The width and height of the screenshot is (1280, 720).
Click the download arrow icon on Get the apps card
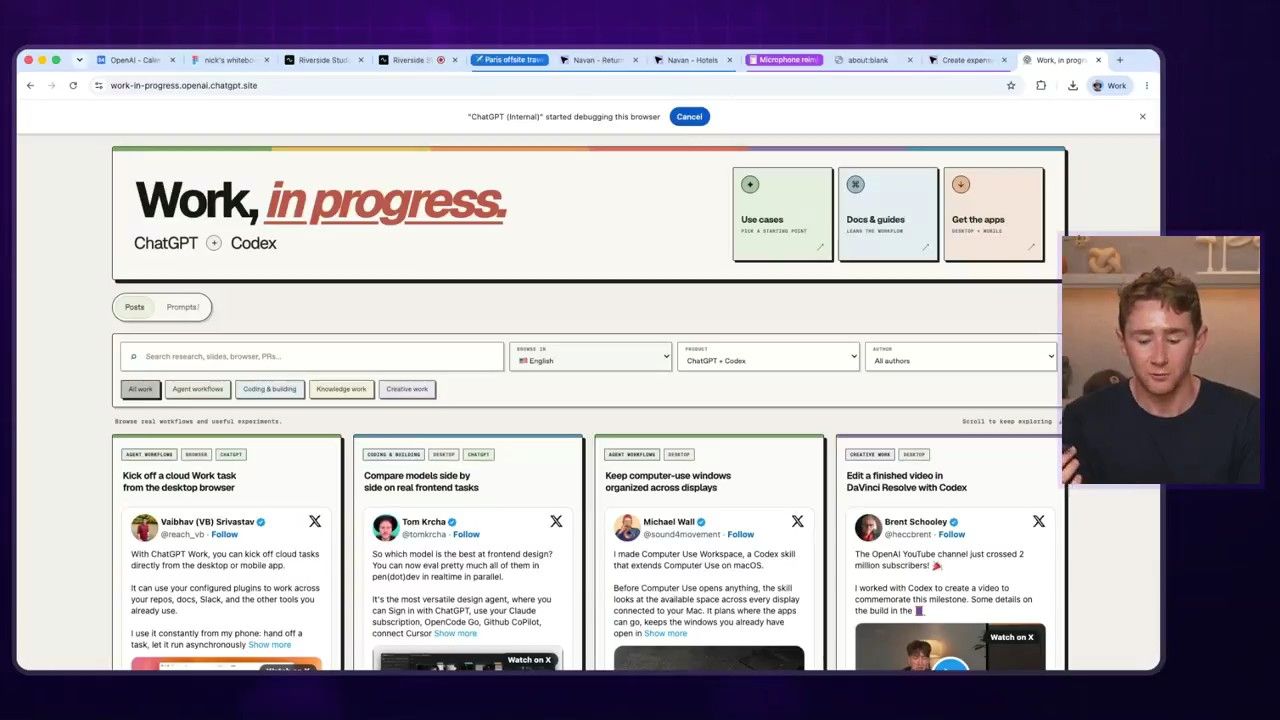pos(961,184)
